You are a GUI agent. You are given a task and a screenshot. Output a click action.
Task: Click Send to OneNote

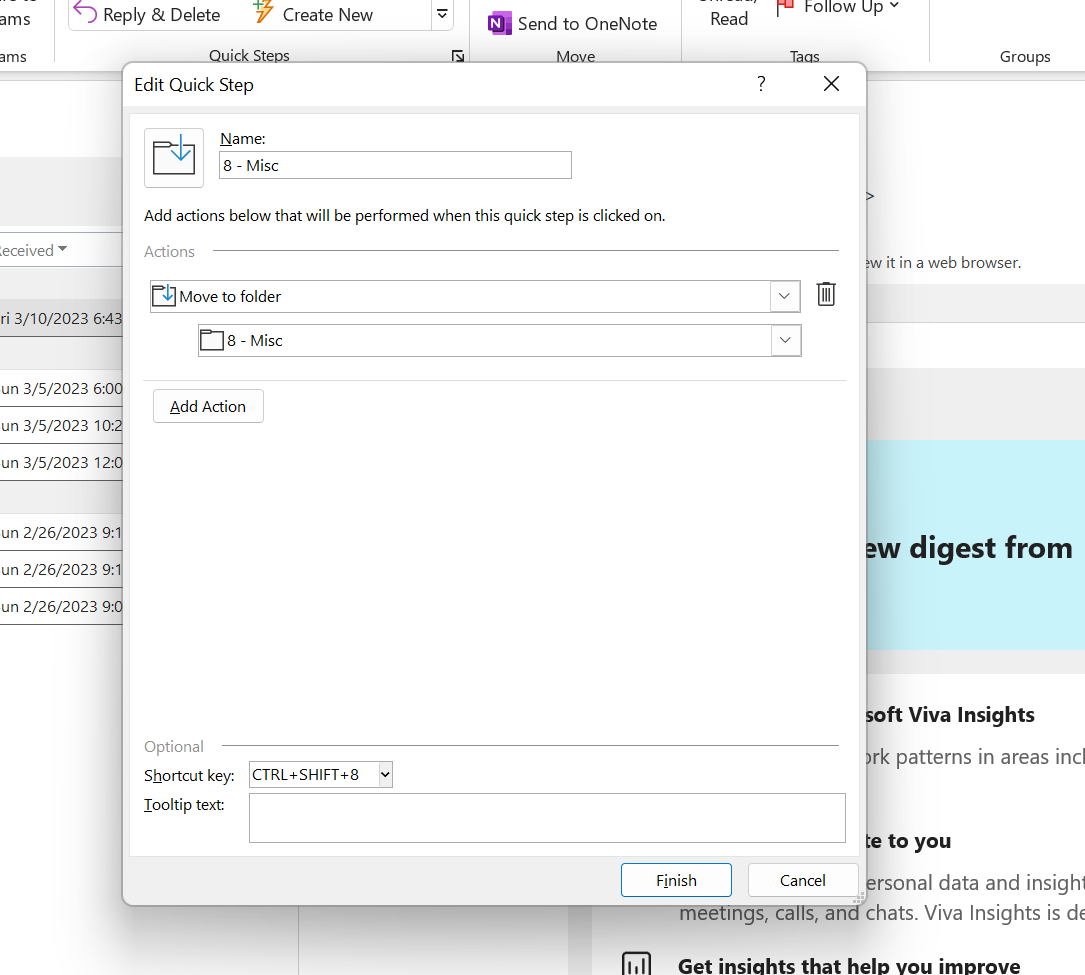tap(573, 24)
